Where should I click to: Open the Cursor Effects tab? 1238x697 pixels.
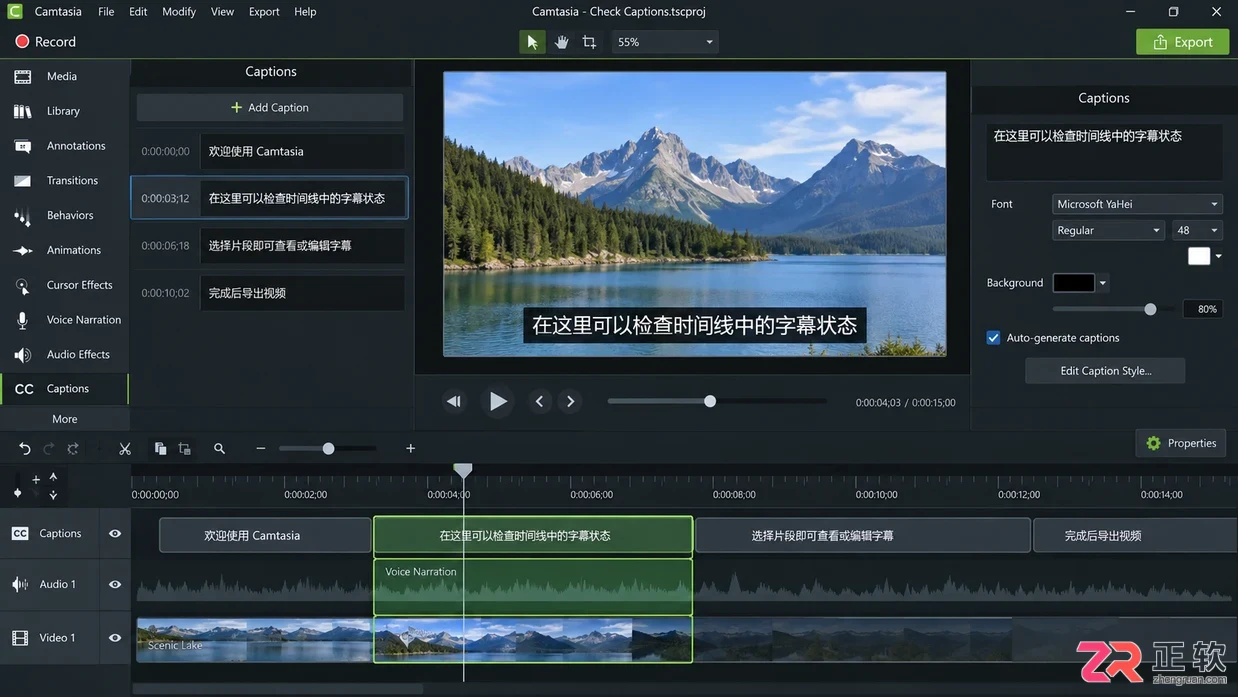click(64, 285)
